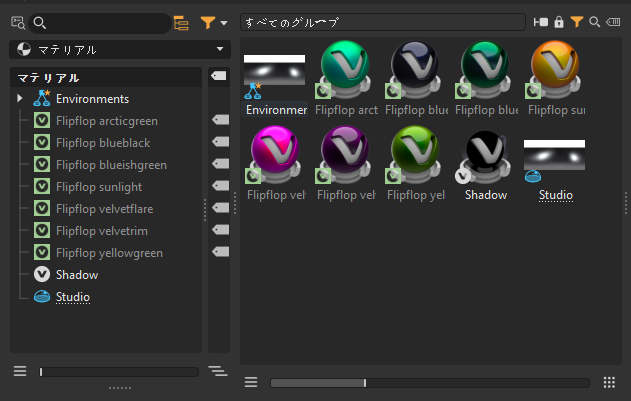Image resolution: width=631 pixels, height=401 pixels.
Task: Select Flipflop arcticgreen in the tree
Action: (107, 121)
